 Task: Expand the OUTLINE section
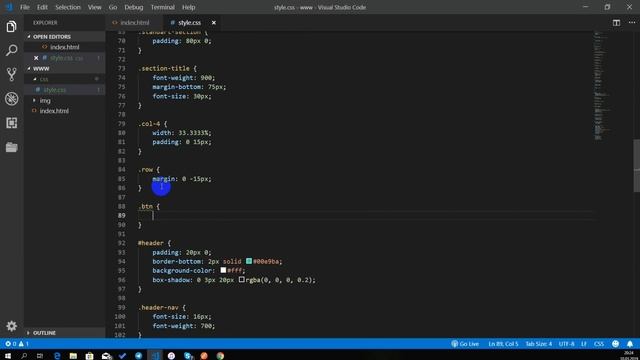tap(64, 333)
